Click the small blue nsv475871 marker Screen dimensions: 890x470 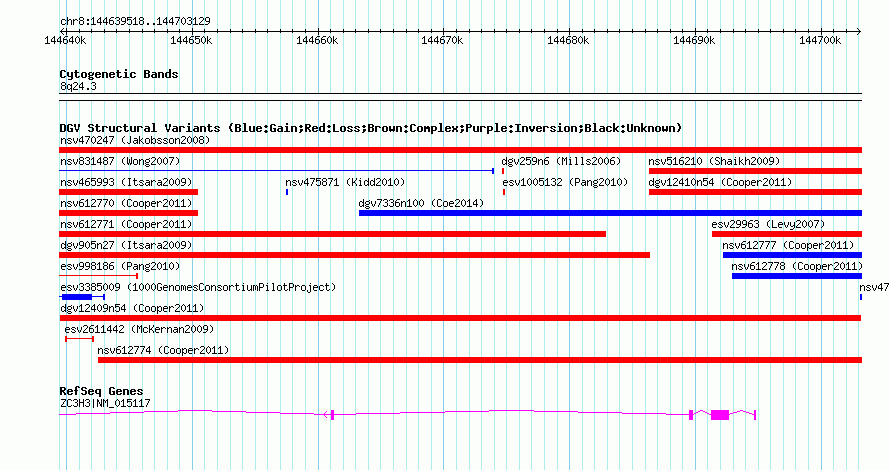(x=287, y=192)
